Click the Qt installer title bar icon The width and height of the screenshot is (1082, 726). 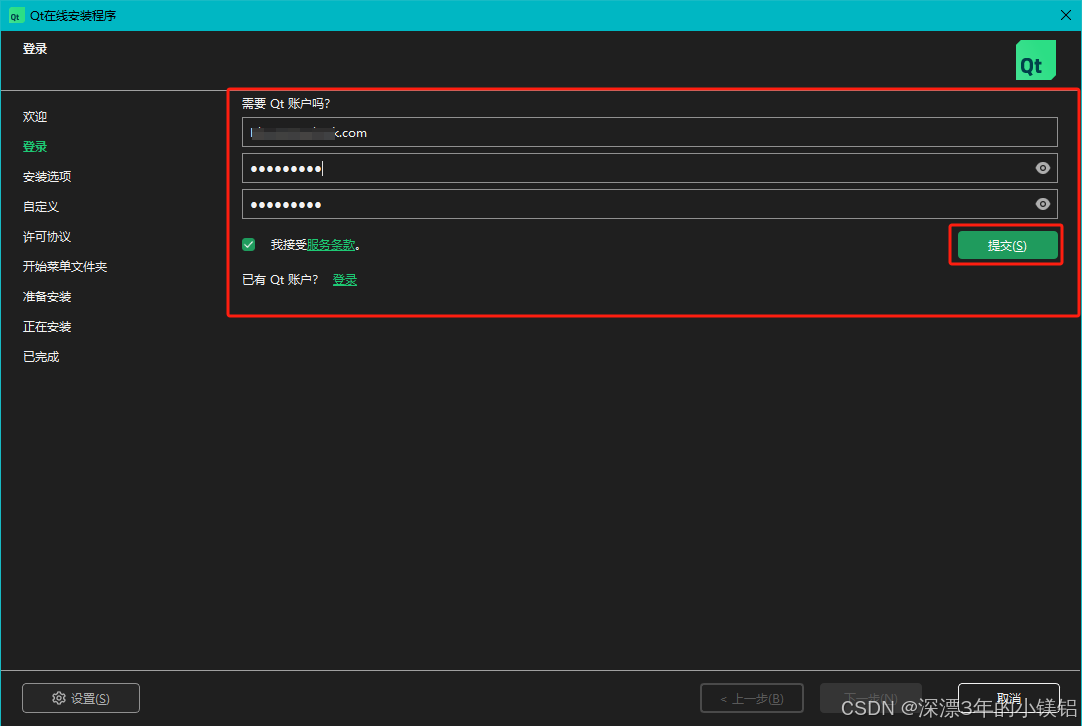(x=16, y=16)
